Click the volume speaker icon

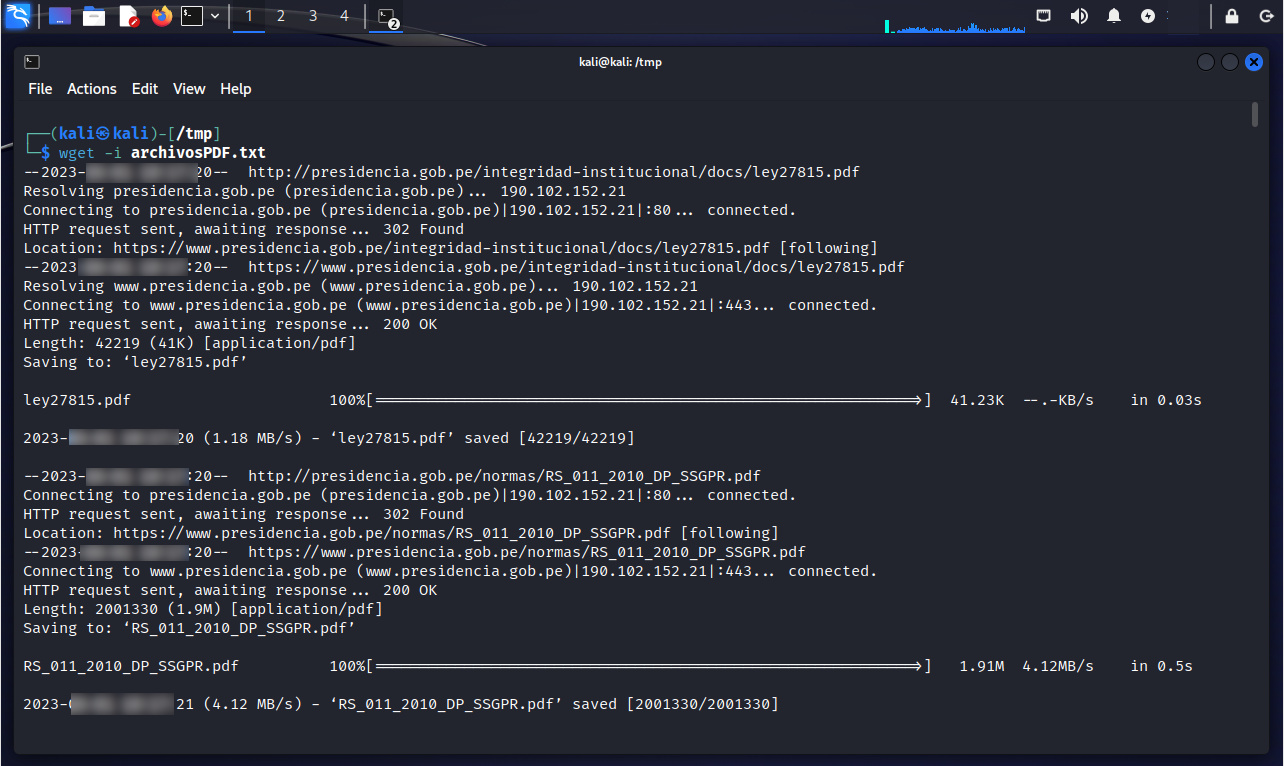click(1079, 16)
